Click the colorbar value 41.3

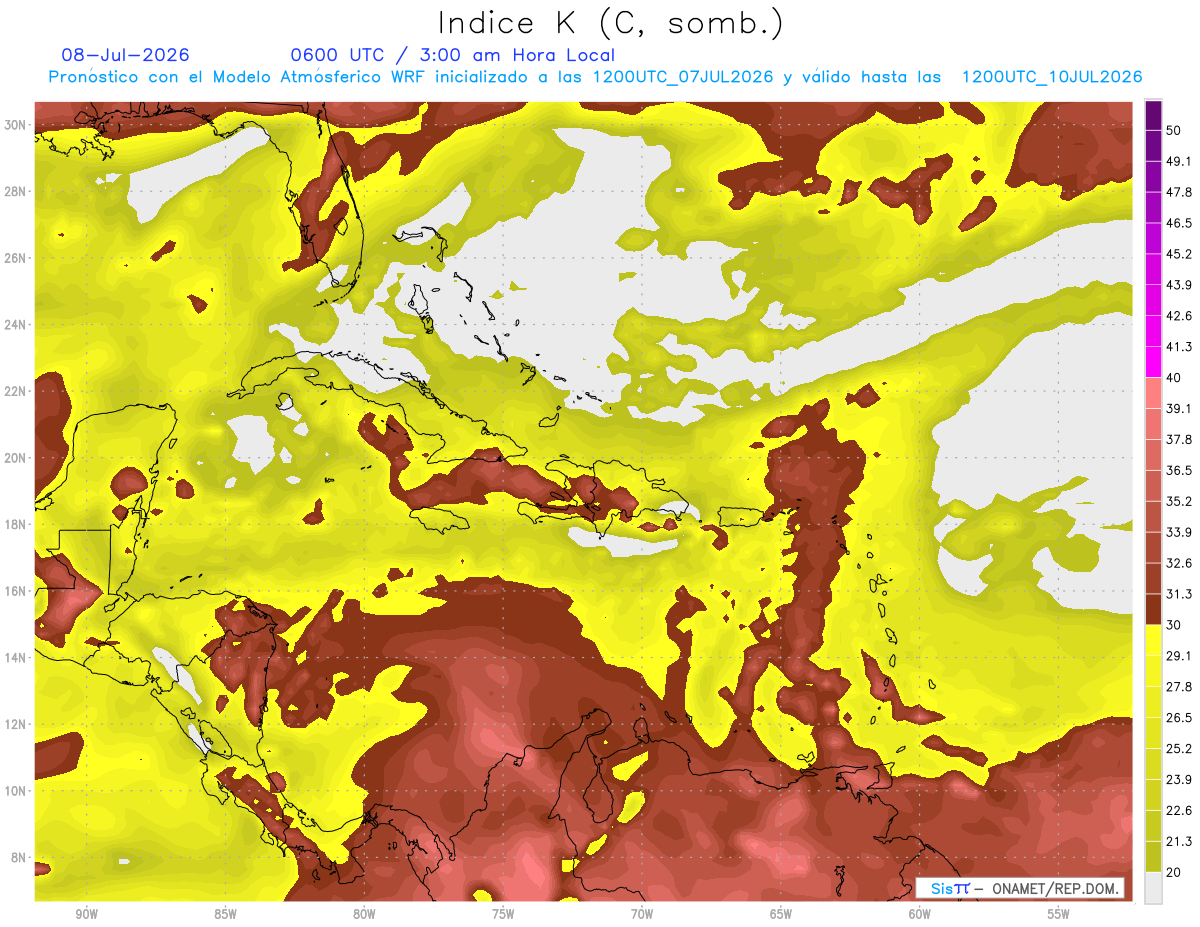point(1179,347)
